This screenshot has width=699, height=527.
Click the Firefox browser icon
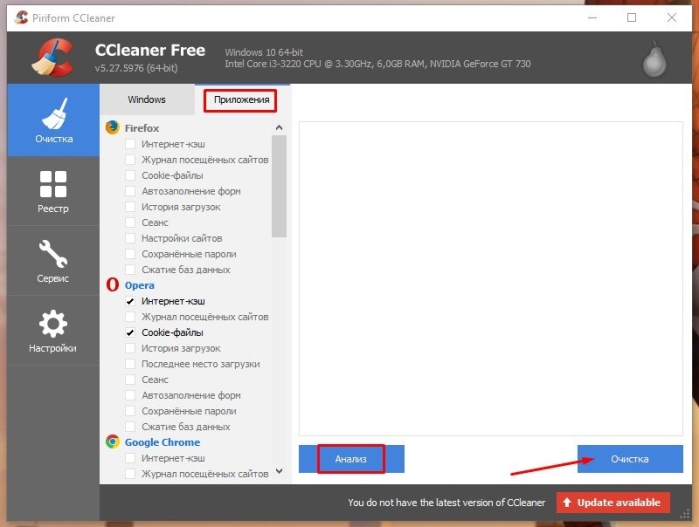(112, 128)
